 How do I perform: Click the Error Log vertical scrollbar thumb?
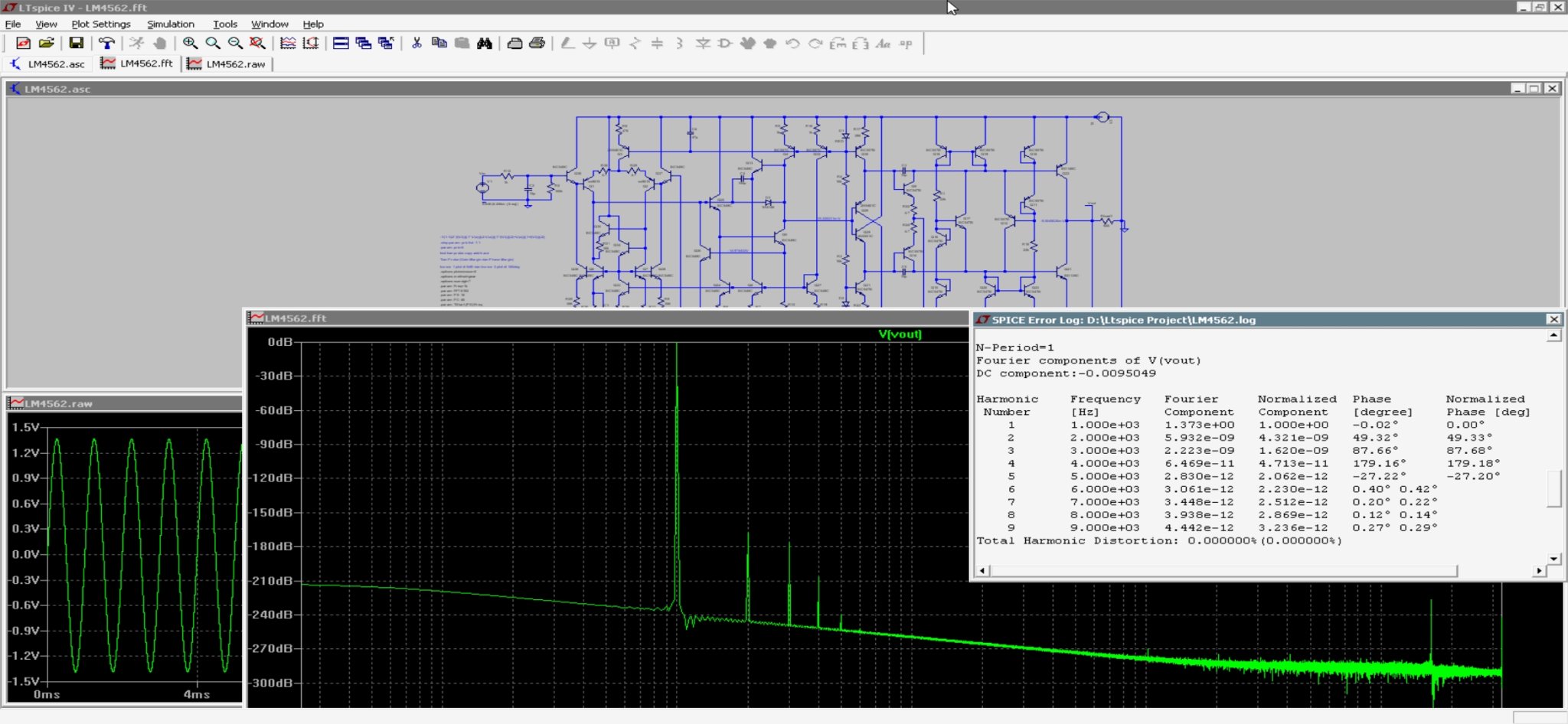1553,488
